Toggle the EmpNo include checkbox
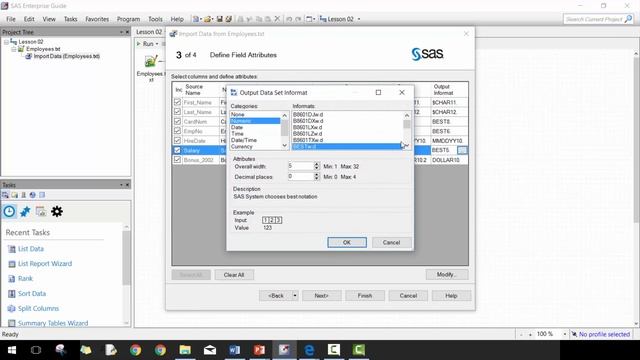This screenshot has width=640, height=360. click(177, 131)
